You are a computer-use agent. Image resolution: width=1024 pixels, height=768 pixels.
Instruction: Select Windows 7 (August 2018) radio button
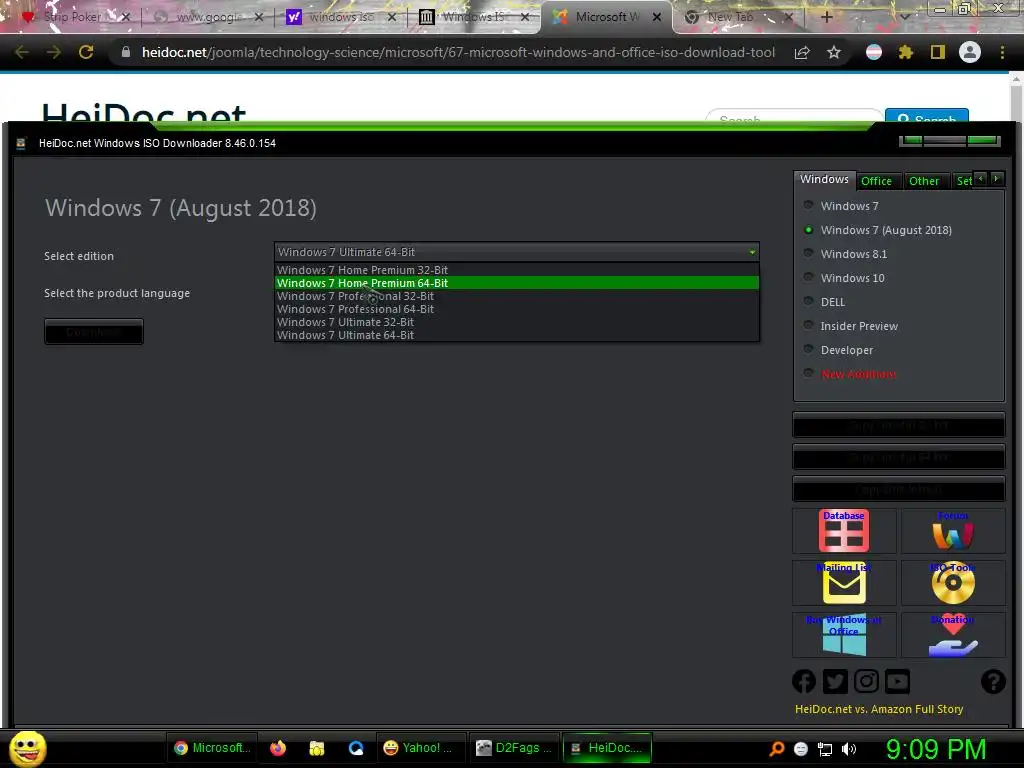pyautogui.click(x=808, y=229)
